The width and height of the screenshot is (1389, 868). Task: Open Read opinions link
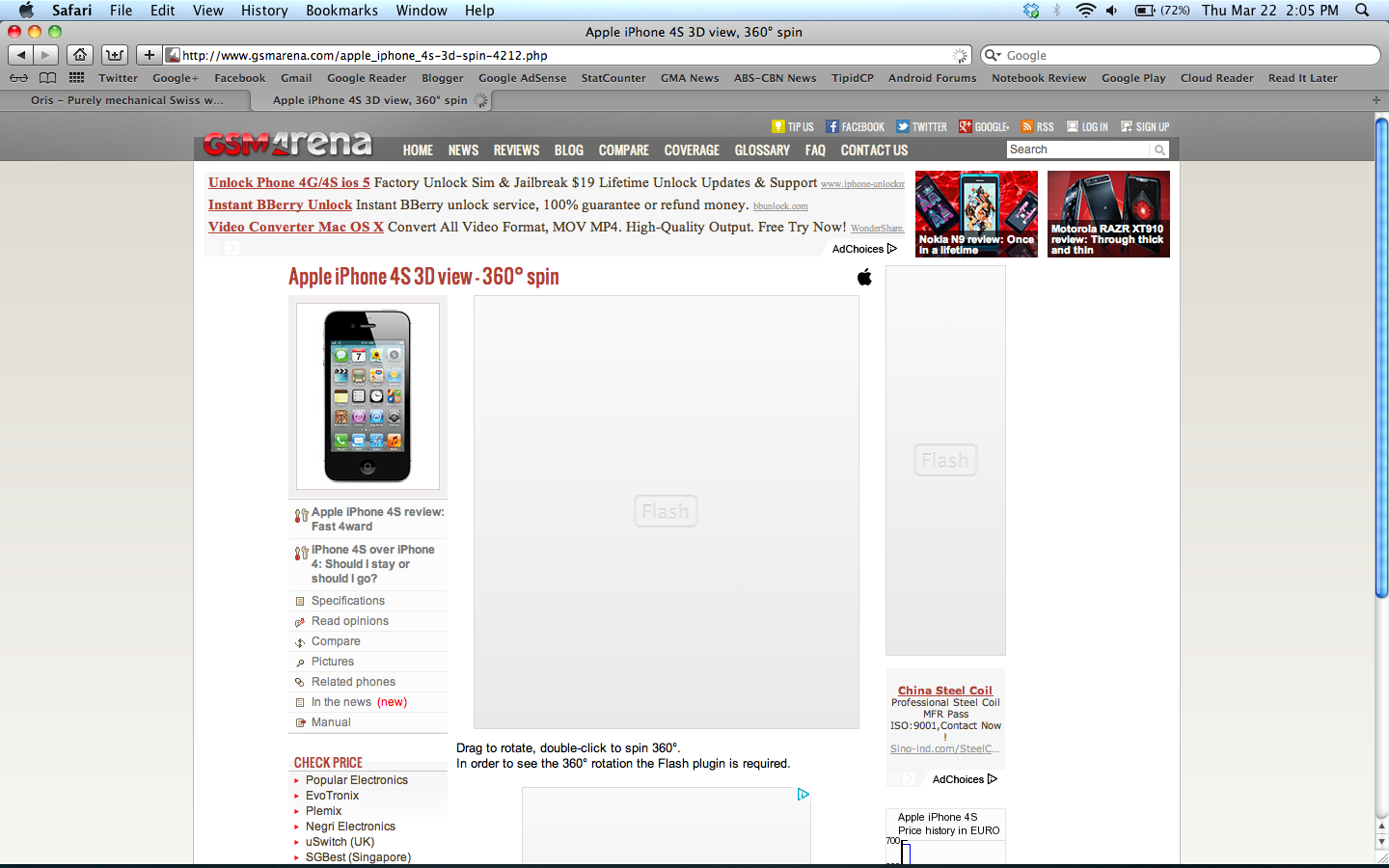[x=350, y=621]
